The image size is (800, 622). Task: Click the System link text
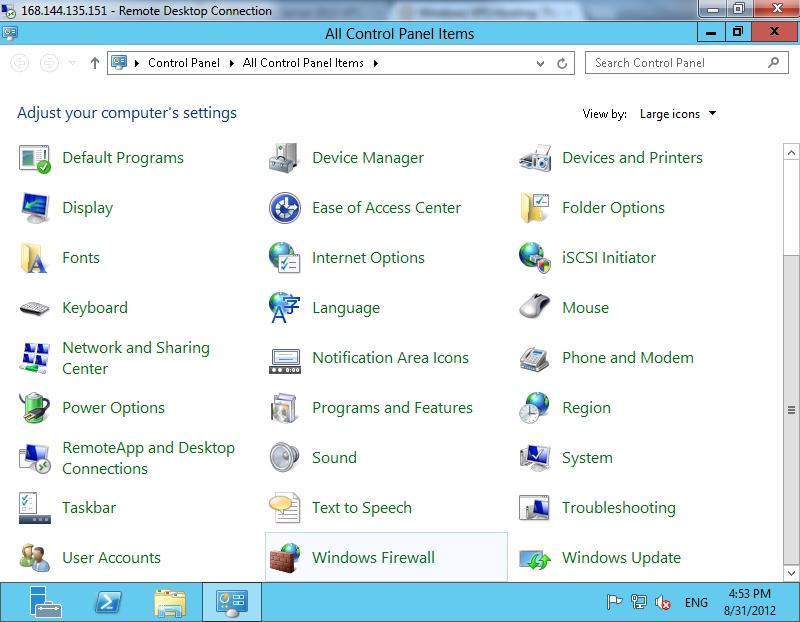pos(587,458)
